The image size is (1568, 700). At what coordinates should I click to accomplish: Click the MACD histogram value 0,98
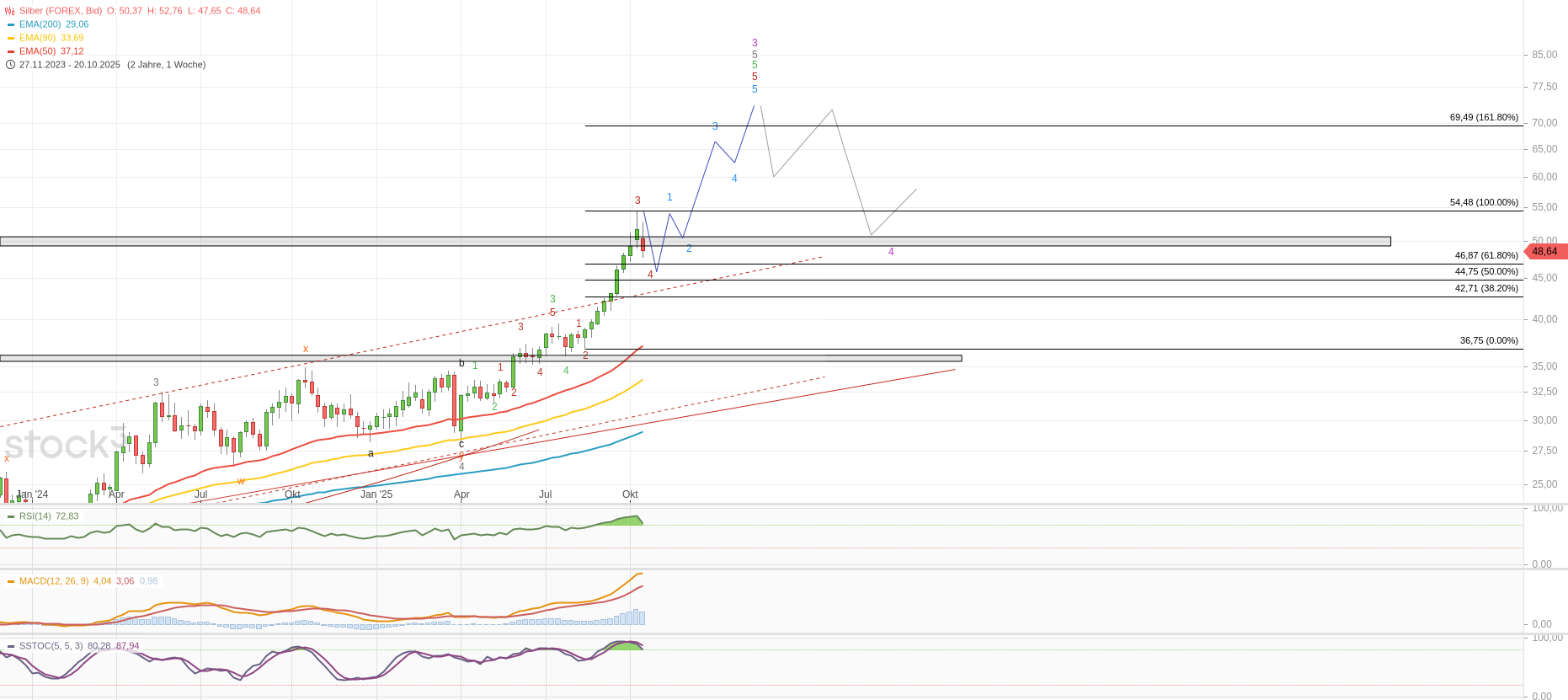point(148,581)
